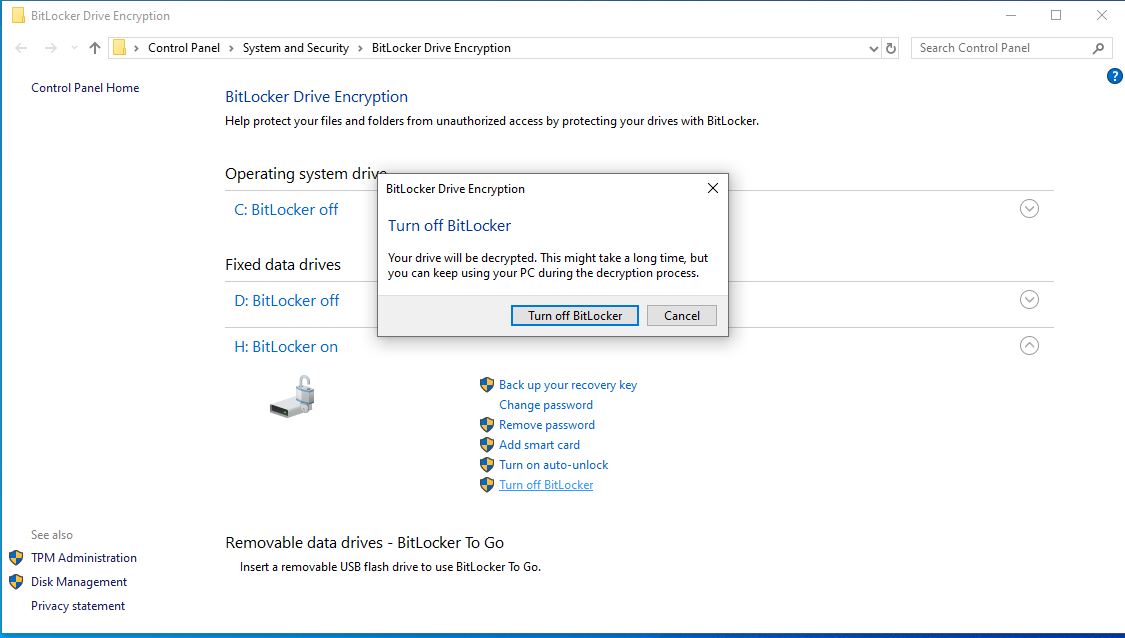This screenshot has height=638, width=1125.
Task: Collapse the H: drive BitLocker options chevron
Action: (x=1029, y=346)
